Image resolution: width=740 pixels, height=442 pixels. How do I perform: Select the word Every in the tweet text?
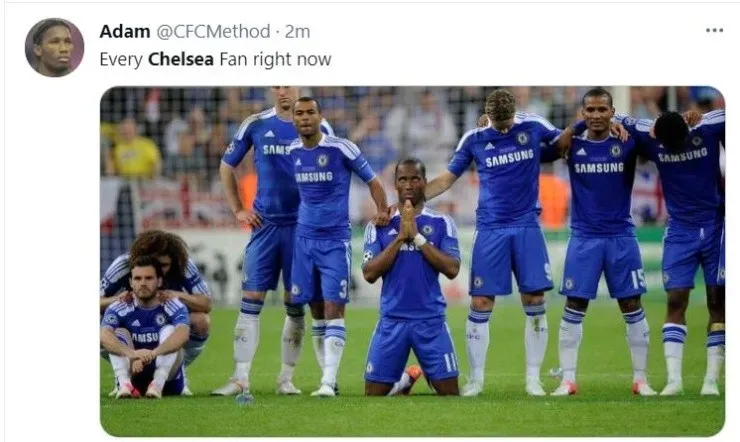121,60
